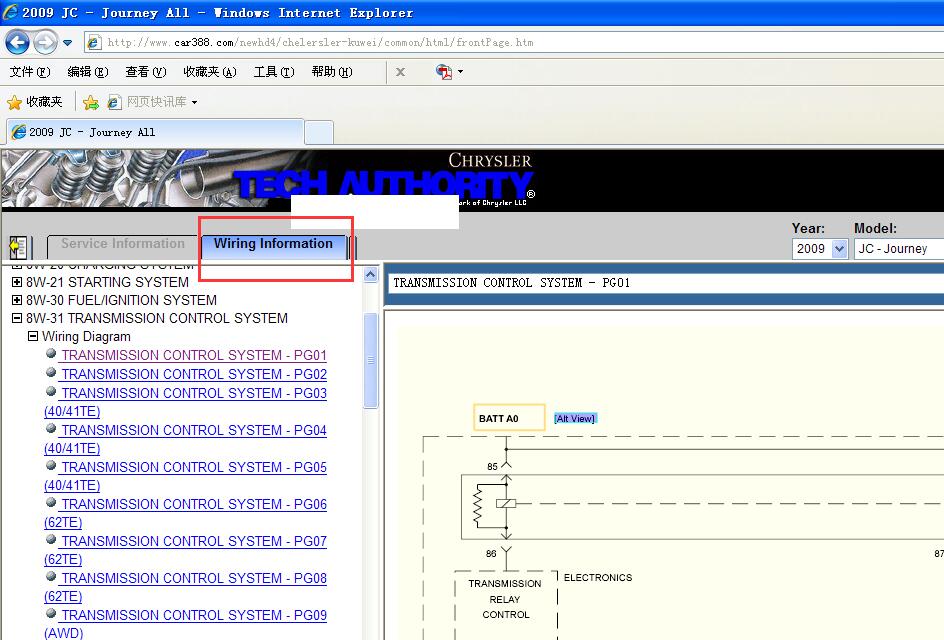The image size is (944, 640).
Task: Click the PDF converter toolbar icon
Action: [444, 72]
